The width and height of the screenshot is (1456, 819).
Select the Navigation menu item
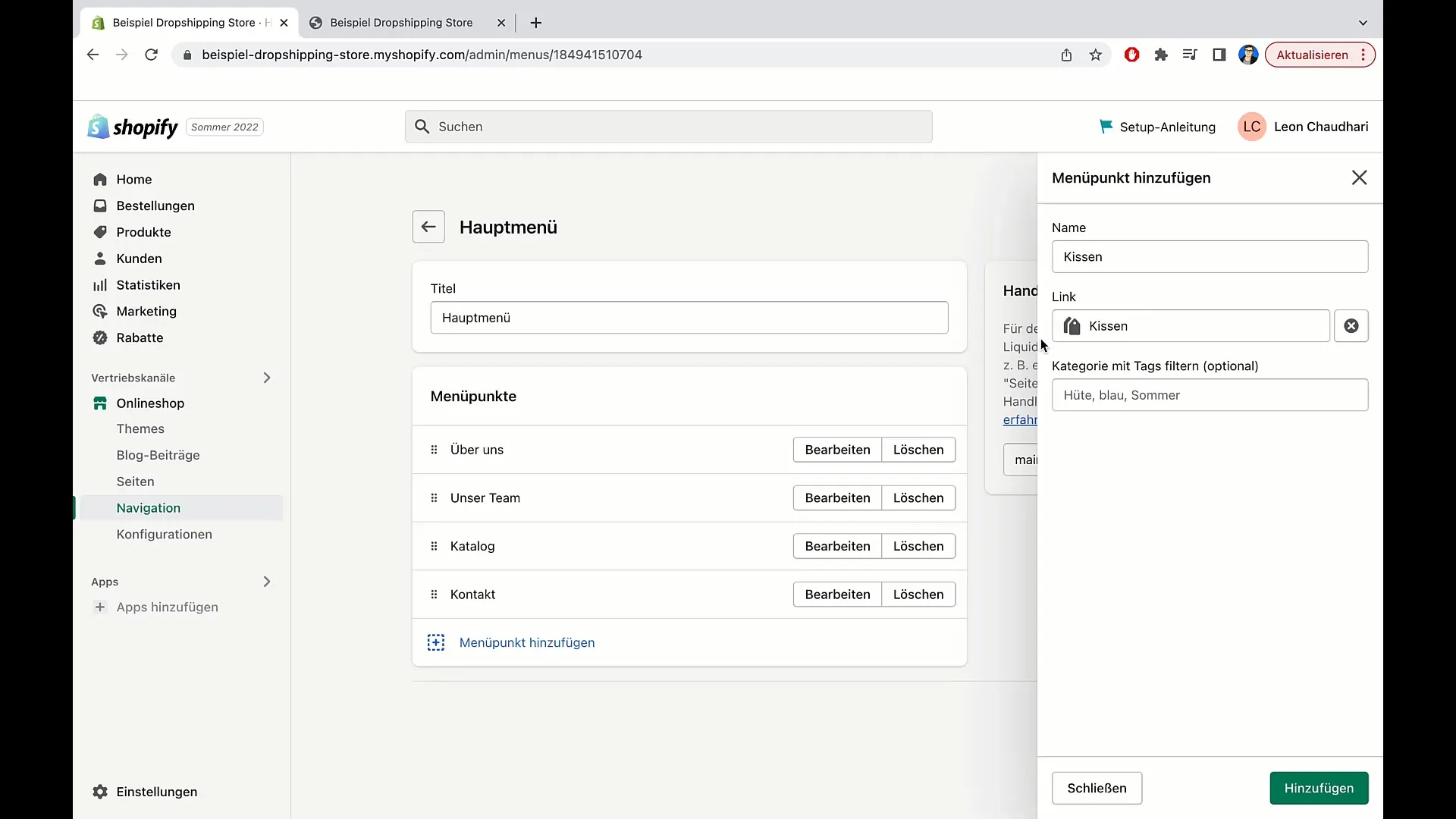(x=148, y=507)
